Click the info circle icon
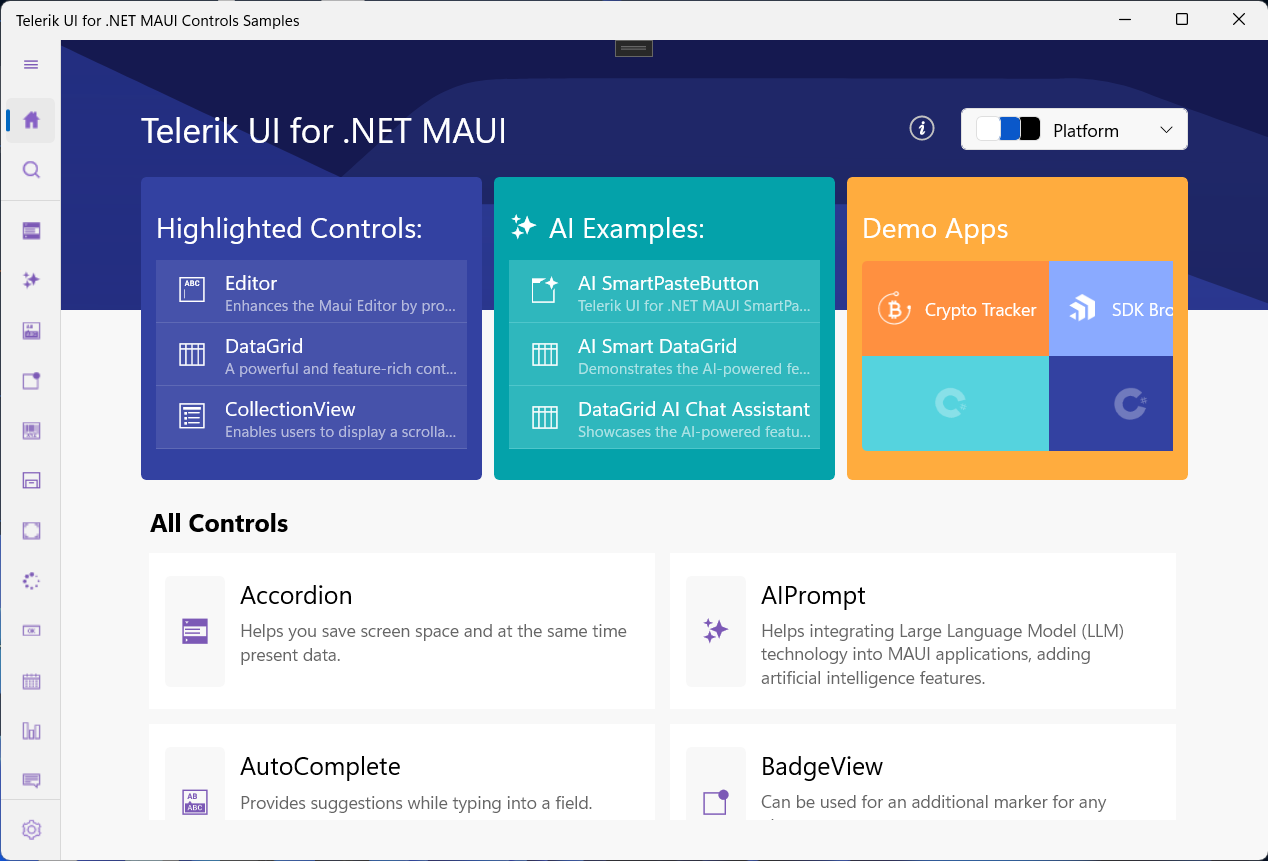 tap(922, 128)
